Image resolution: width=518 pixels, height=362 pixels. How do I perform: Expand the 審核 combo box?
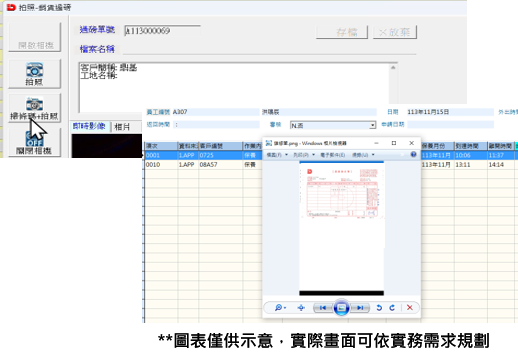[372, 125]
